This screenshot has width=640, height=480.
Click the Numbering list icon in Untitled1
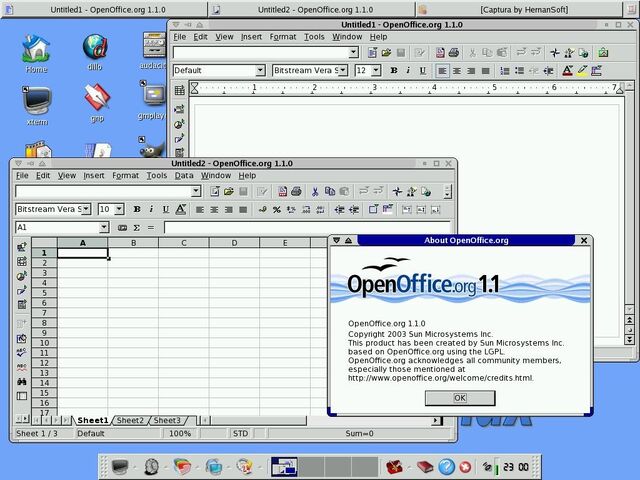coord(505,71)
